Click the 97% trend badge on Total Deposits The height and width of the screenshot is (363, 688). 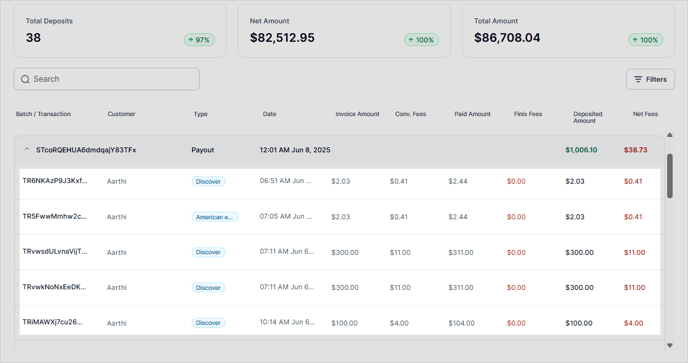point(199,40)
